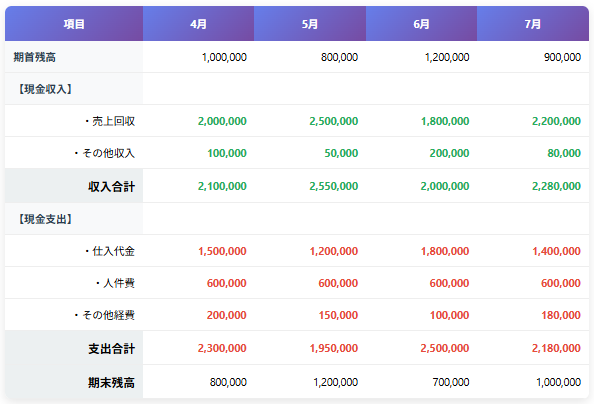
Task: Select the 5月 column header
Action: coord(310,24)
